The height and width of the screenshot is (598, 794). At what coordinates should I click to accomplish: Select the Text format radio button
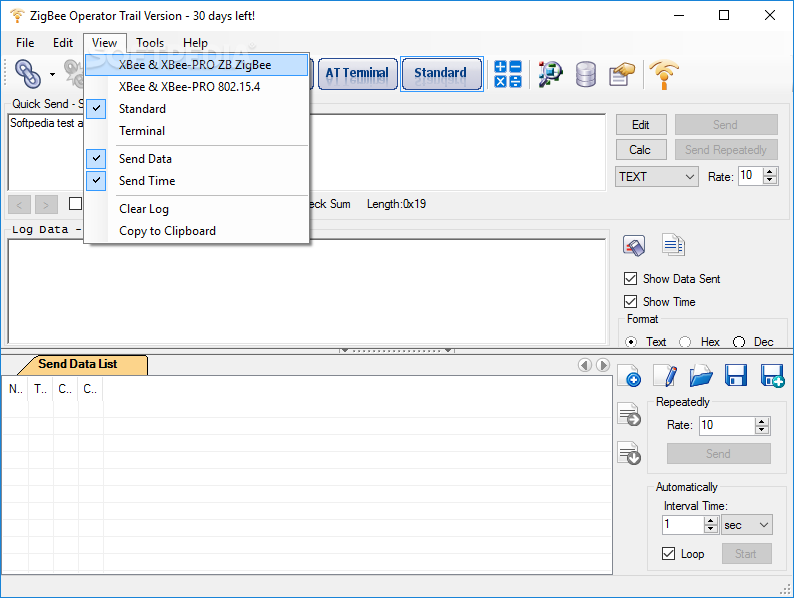(631, 342)
